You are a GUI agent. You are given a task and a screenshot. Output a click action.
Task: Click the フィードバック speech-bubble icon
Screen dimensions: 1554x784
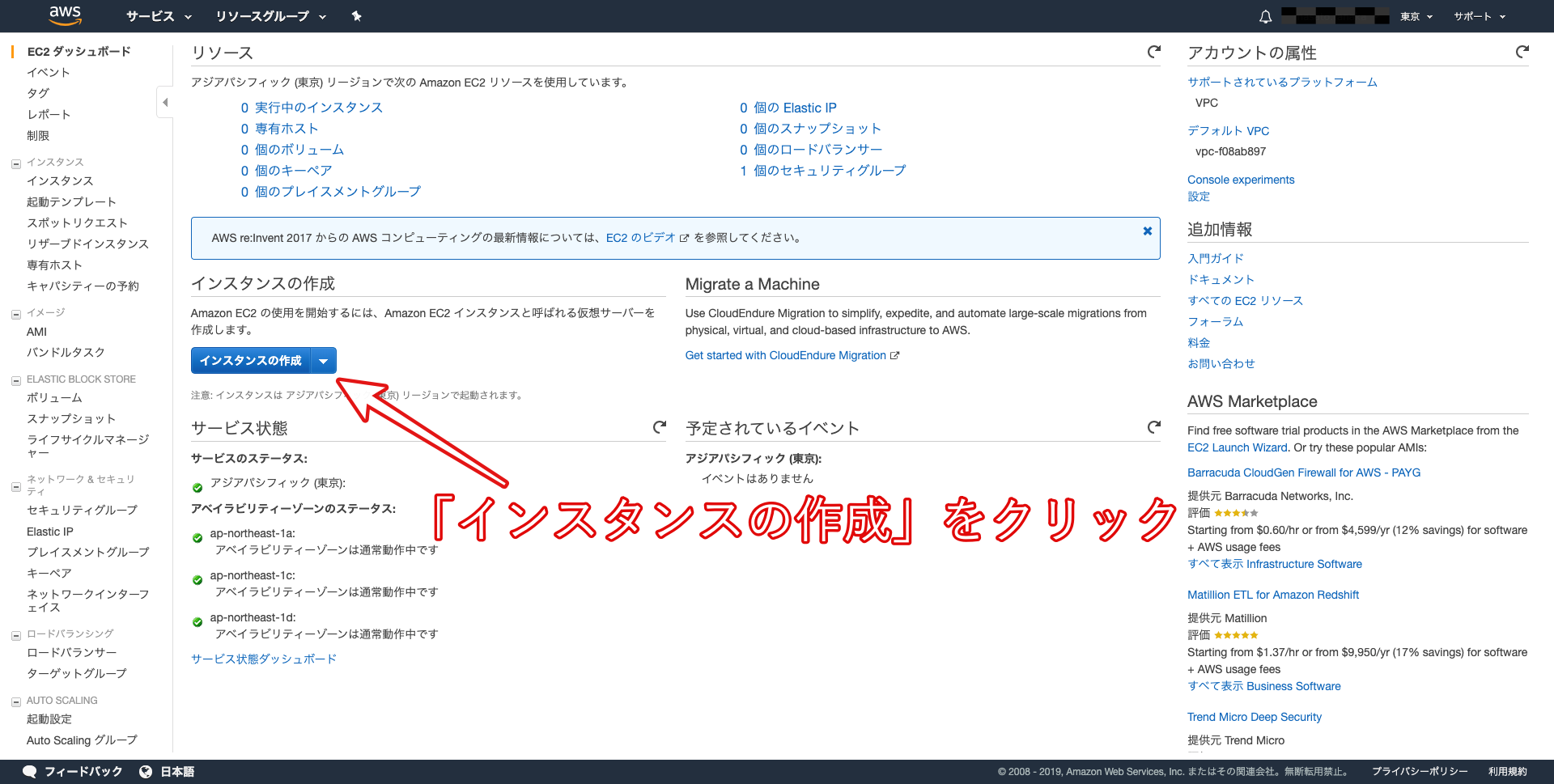(x=29, y=771)
